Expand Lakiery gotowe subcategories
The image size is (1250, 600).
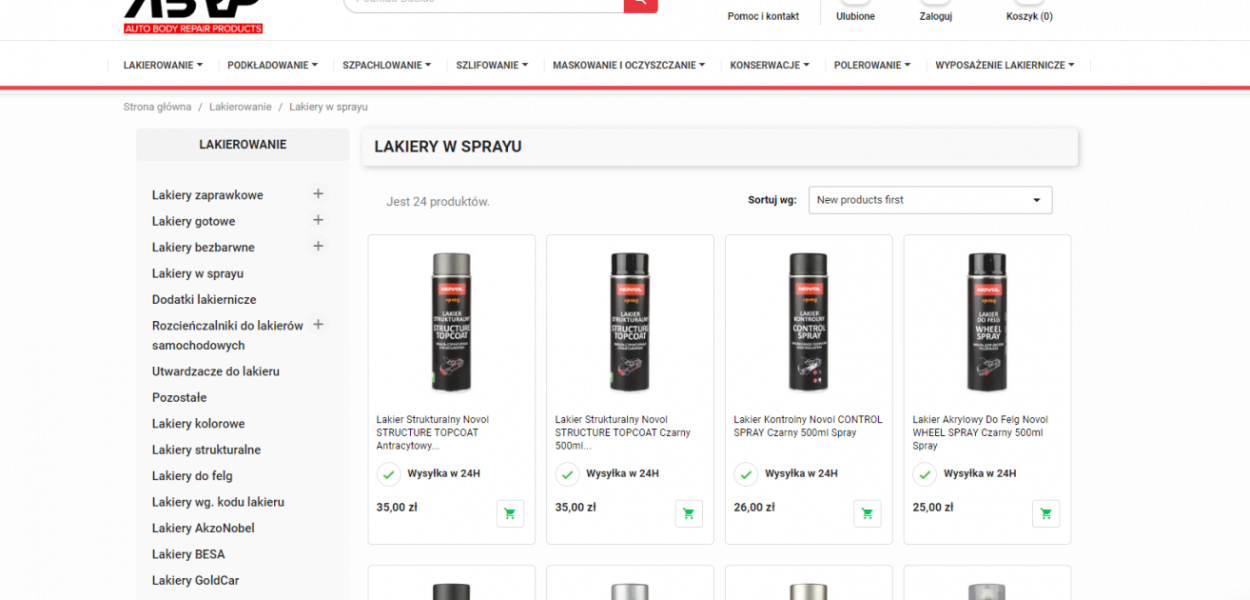(x=318, y=220)
